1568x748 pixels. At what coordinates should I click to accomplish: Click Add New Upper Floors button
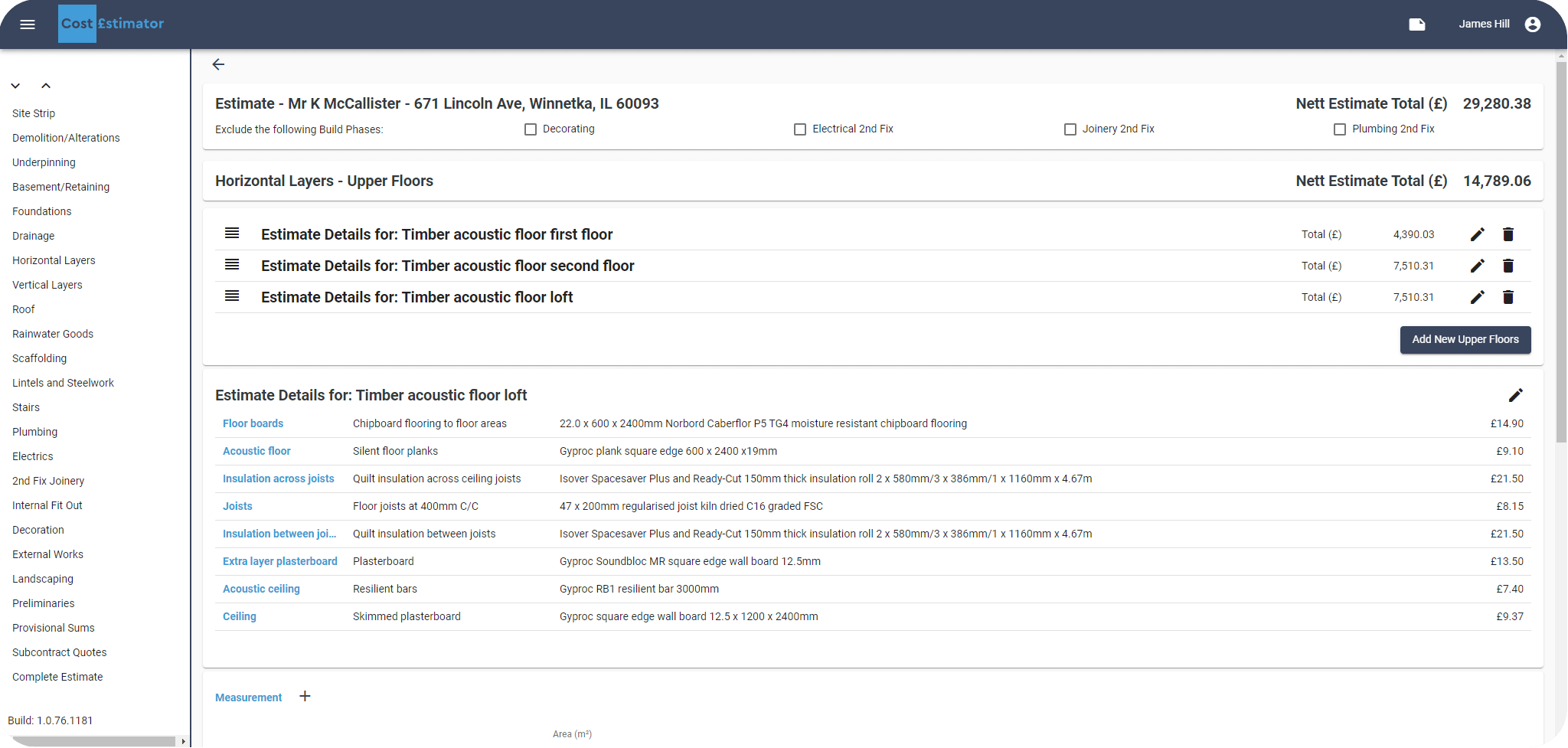[x=1465, y=340]
